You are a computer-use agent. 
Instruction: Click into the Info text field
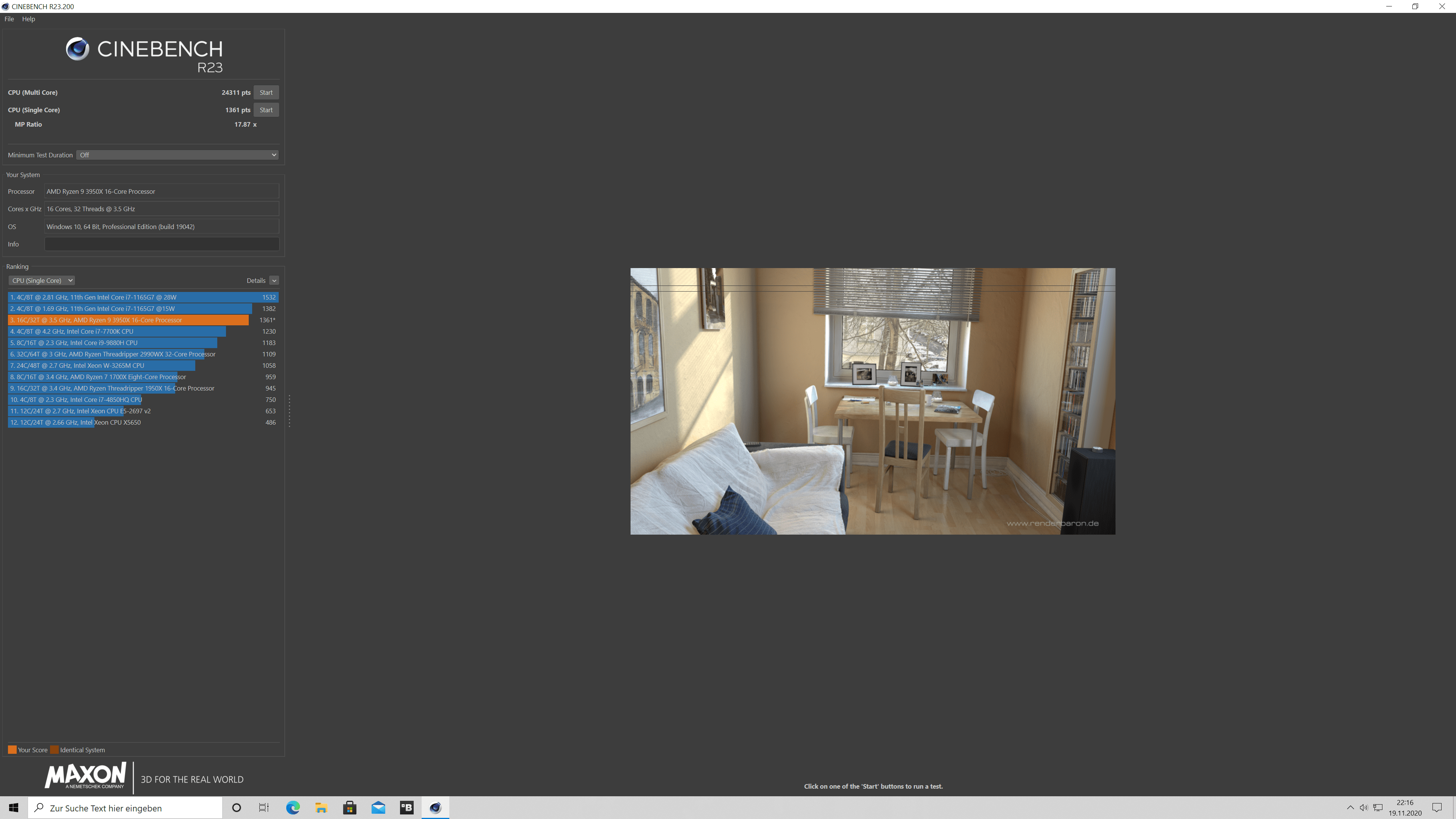pyautogui.click(x=162, y=244)
